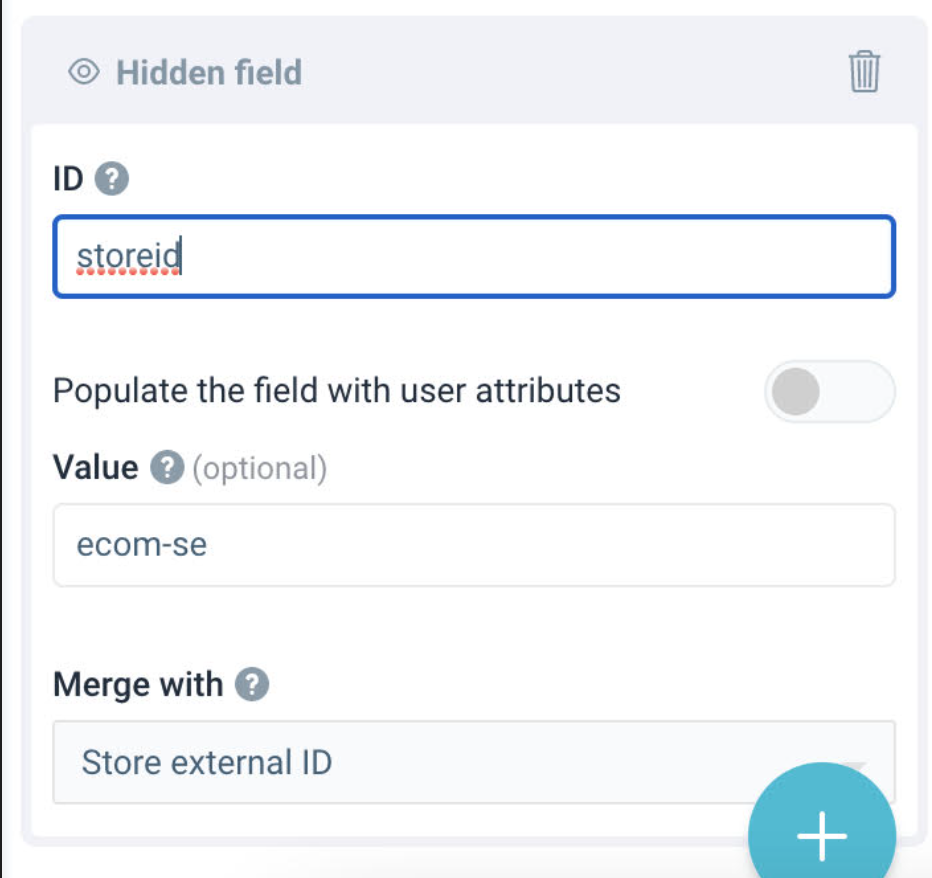The image size is (932, 878).
Task: Select the Store external ID option text
Action: pos(207,762)
